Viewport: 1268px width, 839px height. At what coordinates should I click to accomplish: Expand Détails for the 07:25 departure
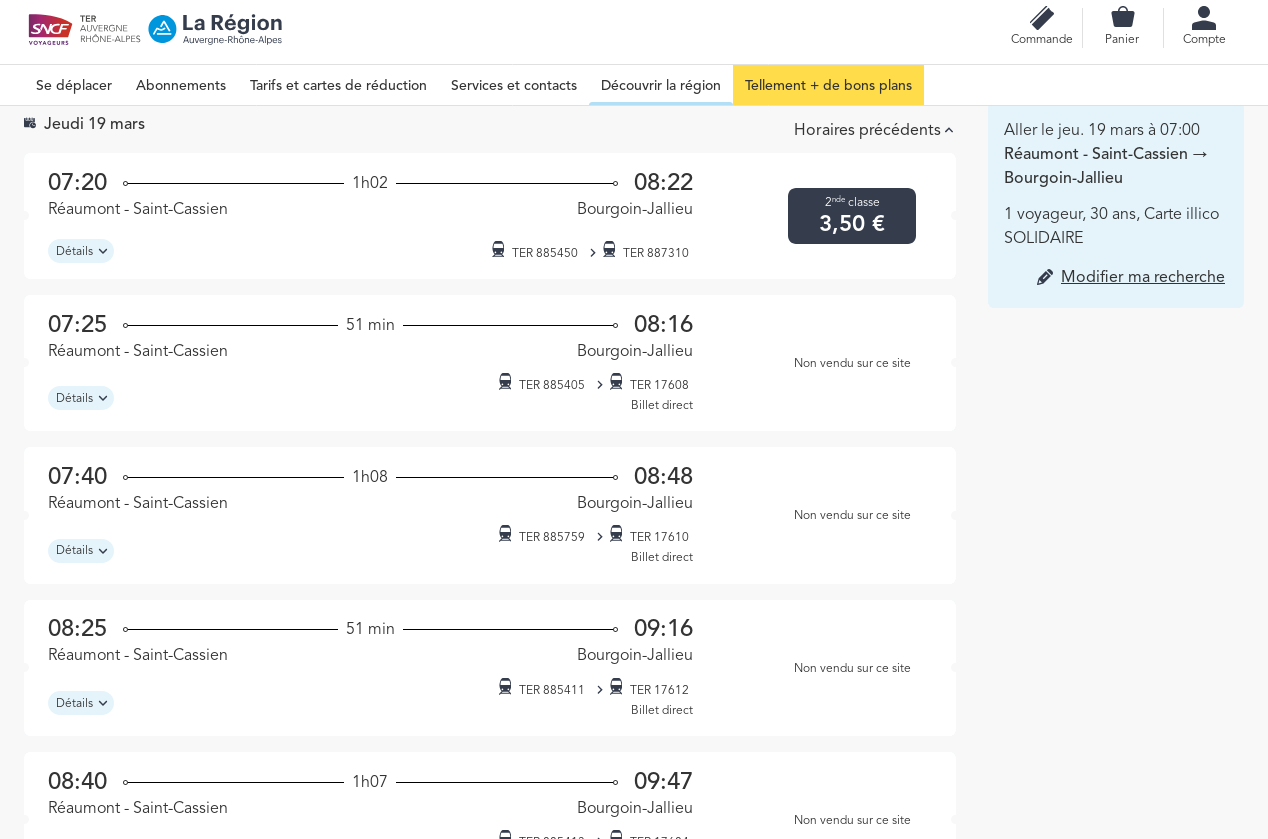coord(81,398)
